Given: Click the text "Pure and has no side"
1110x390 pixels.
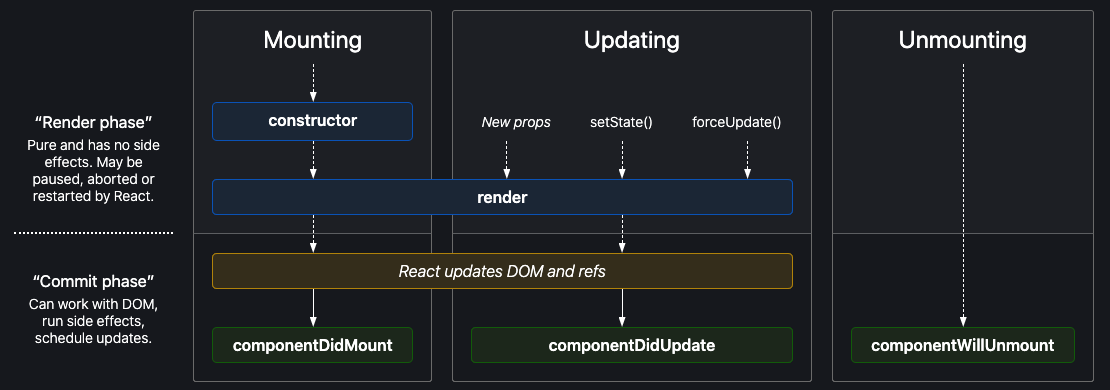Looking at the screenshot, I should pyautogui.click(x=93, y=145).
